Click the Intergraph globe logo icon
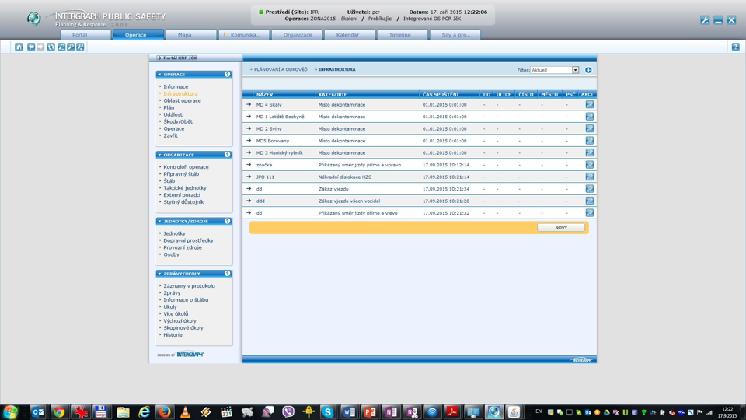 coord(33,18)
